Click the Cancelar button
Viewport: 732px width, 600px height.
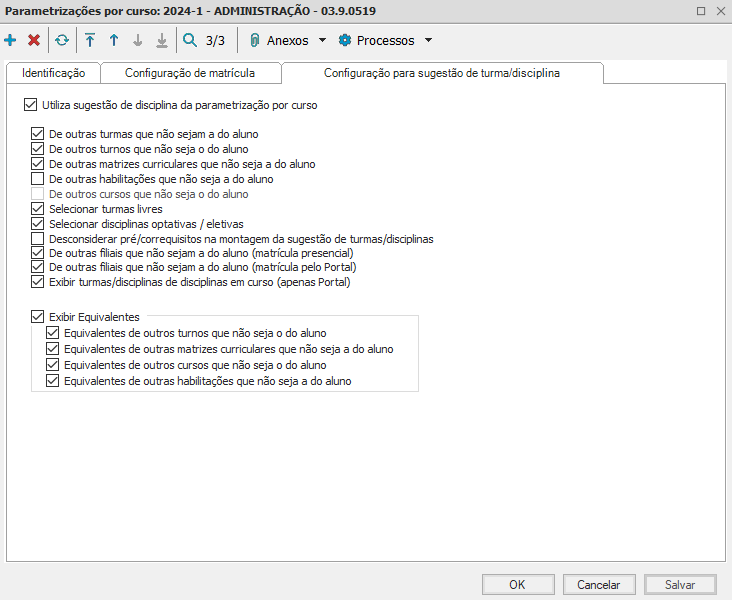pyautogui.click(x=599, y=585)
